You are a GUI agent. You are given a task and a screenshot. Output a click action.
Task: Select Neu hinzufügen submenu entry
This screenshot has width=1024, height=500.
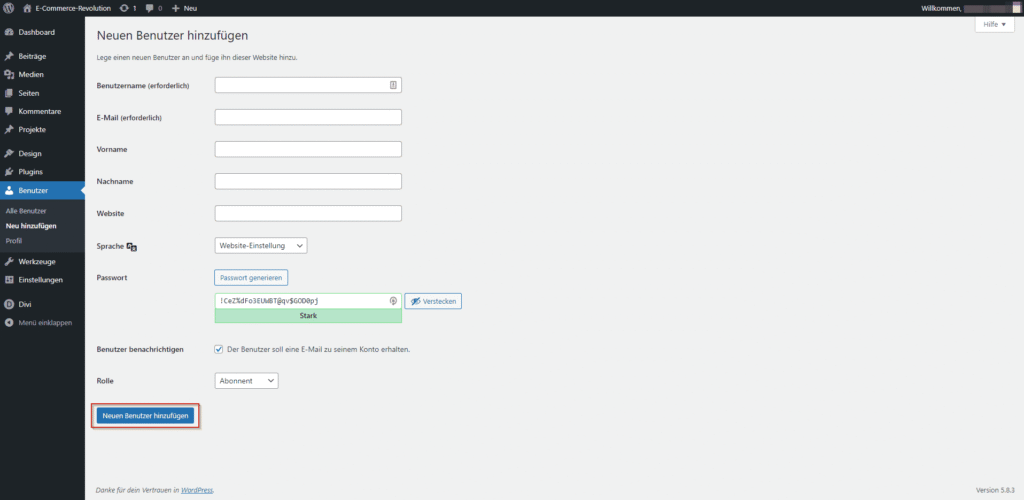point(31,226)
